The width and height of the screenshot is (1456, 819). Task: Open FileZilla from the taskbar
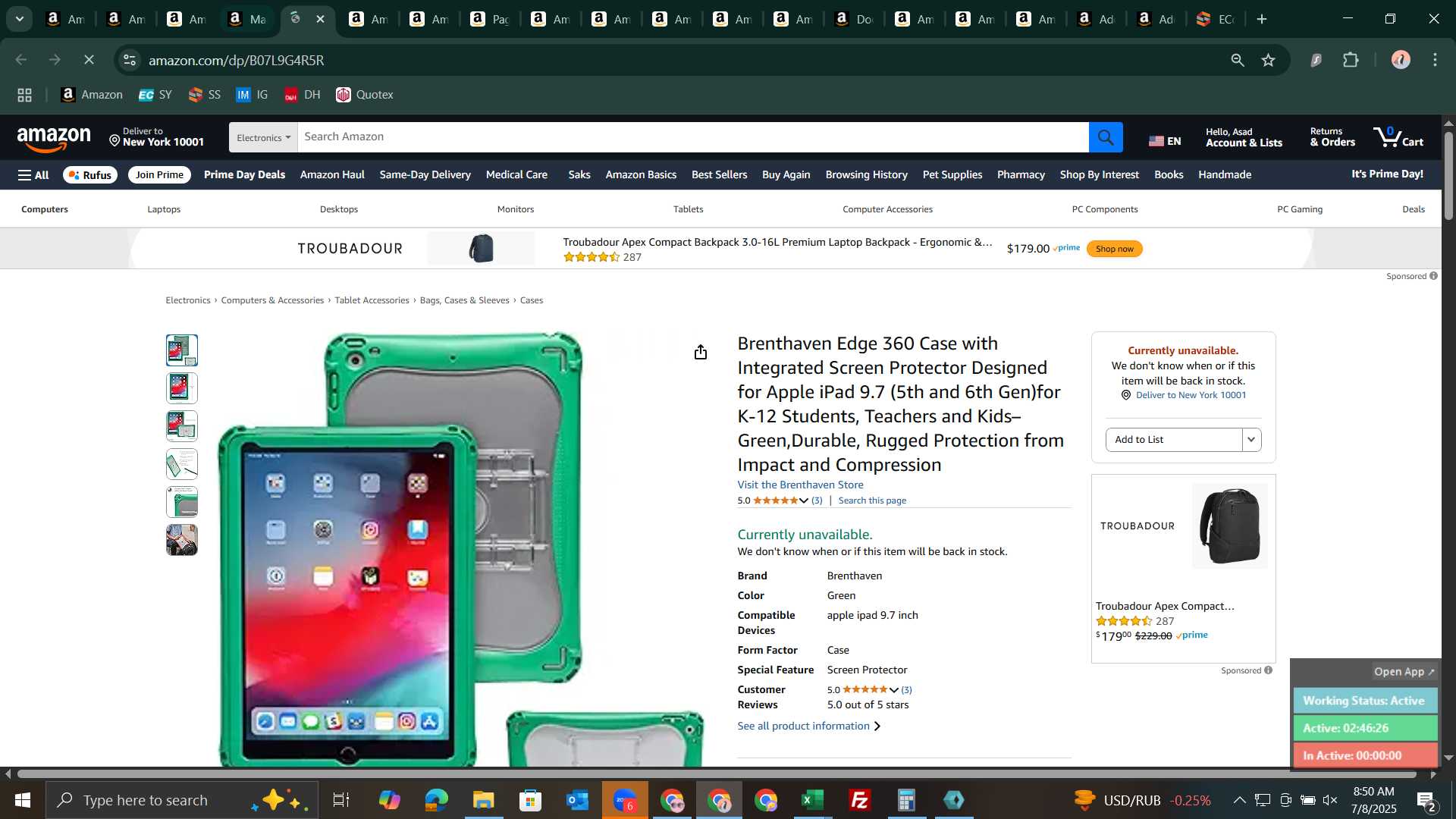859,800
